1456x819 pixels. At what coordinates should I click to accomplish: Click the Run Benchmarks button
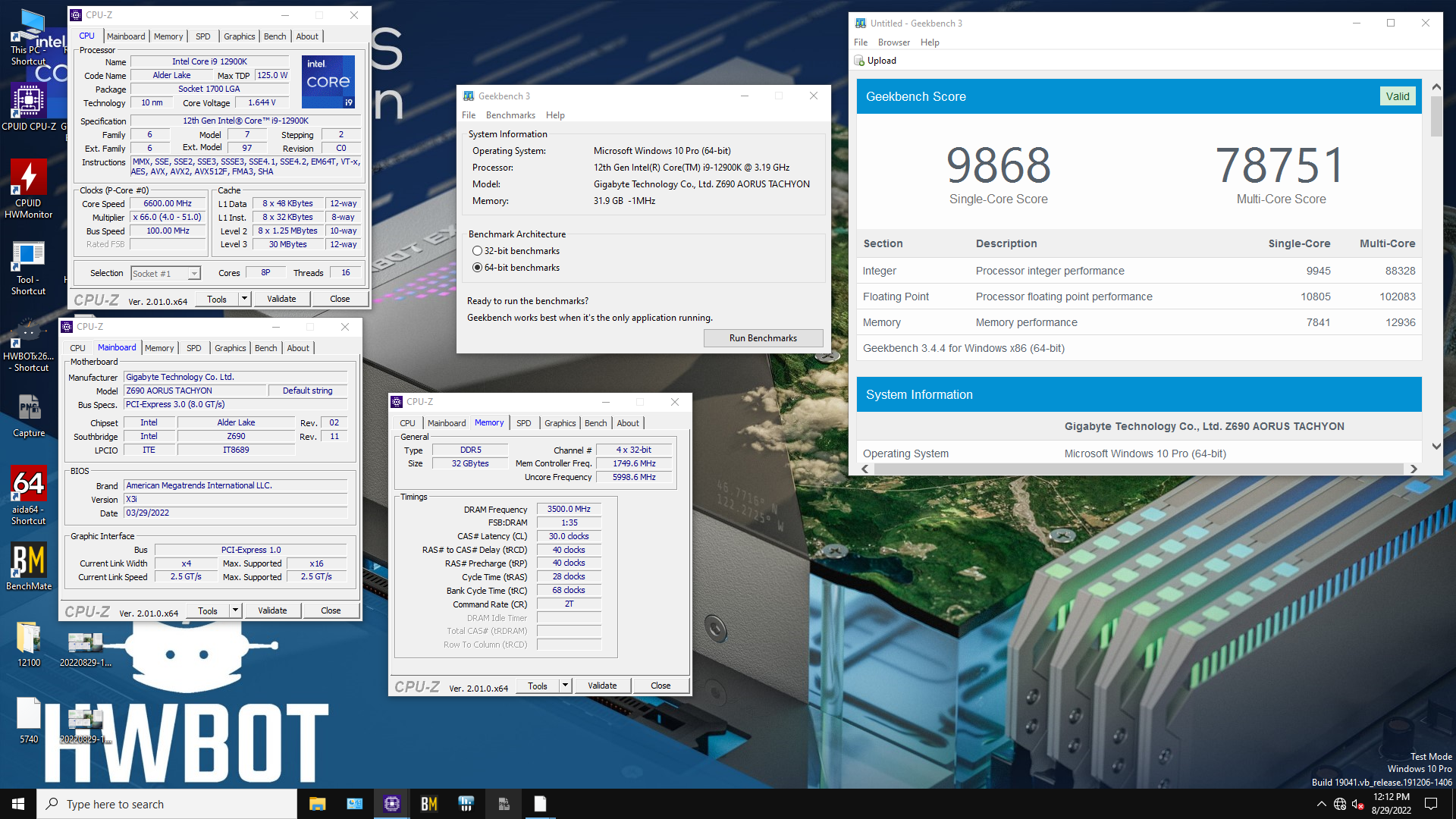pos(763,338)
